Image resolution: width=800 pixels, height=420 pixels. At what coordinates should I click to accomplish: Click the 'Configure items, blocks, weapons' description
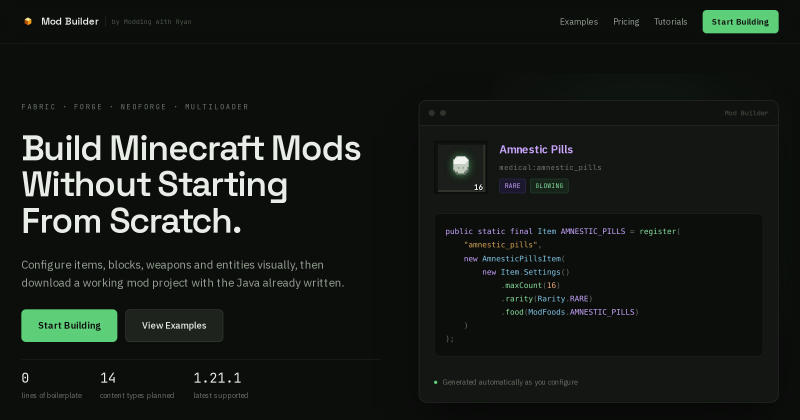[183, 274]
